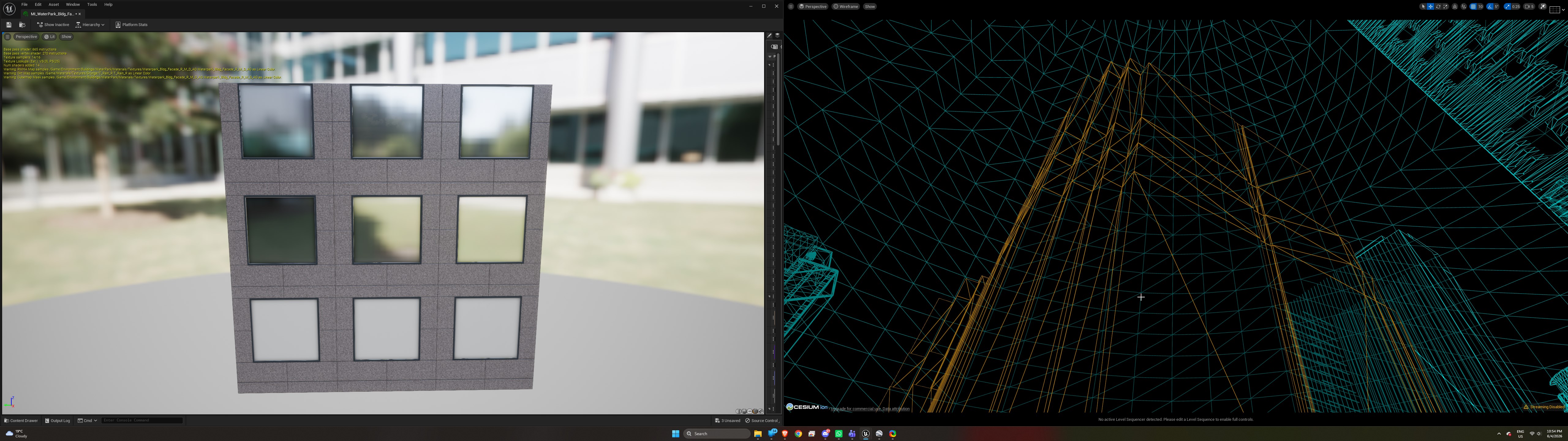The image size is (1568, 441).
Task: Open Microsoft Teams from taskbar
Action: 852,434
